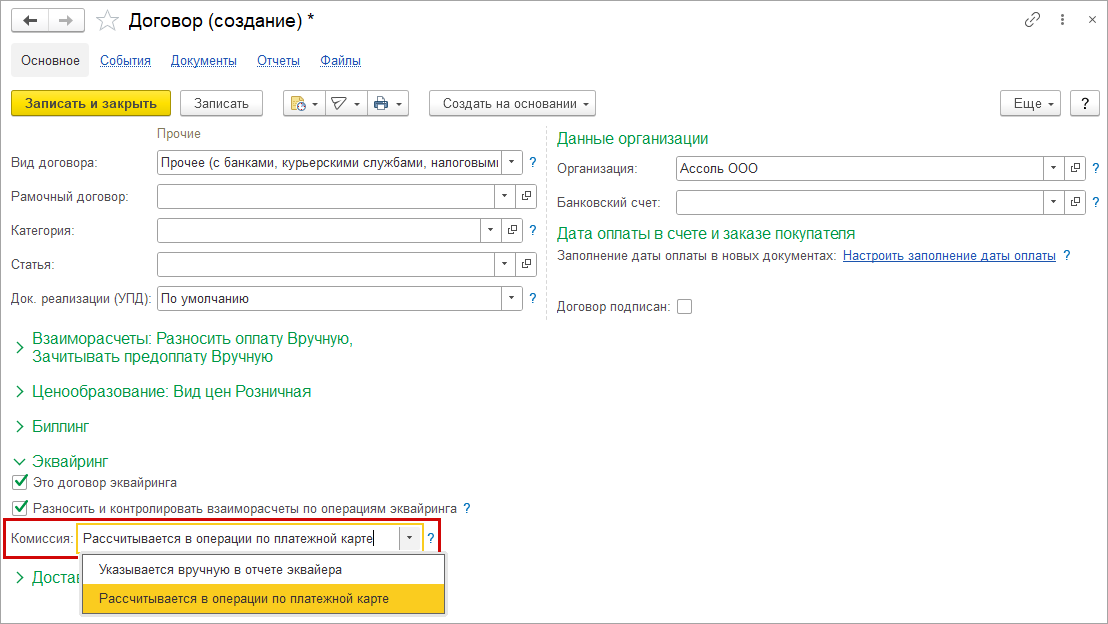This screenshot has height=624, width=1108.
Task: Expand the Ценообразование section
Action: (x=171, y=392)
